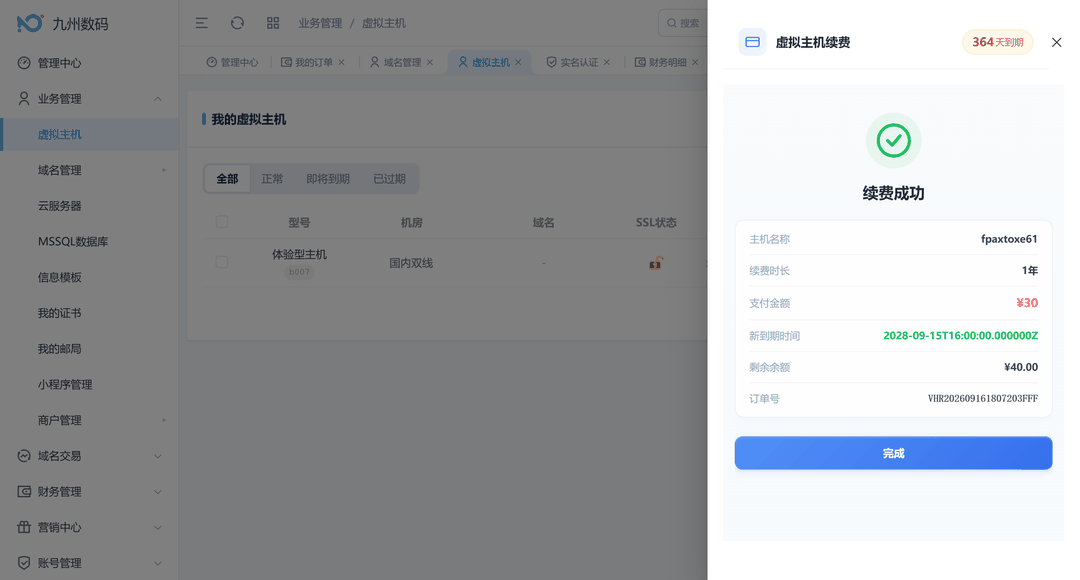
Task: Click the search magnifier icon
Action: coord(672,23)
